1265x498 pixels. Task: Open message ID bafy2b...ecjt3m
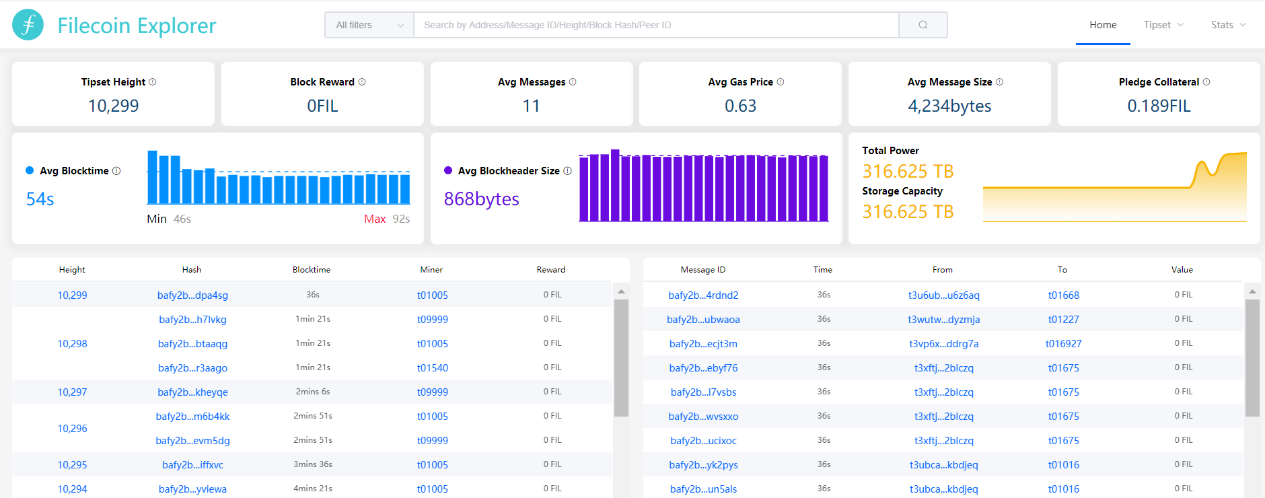tap(704, 344)
